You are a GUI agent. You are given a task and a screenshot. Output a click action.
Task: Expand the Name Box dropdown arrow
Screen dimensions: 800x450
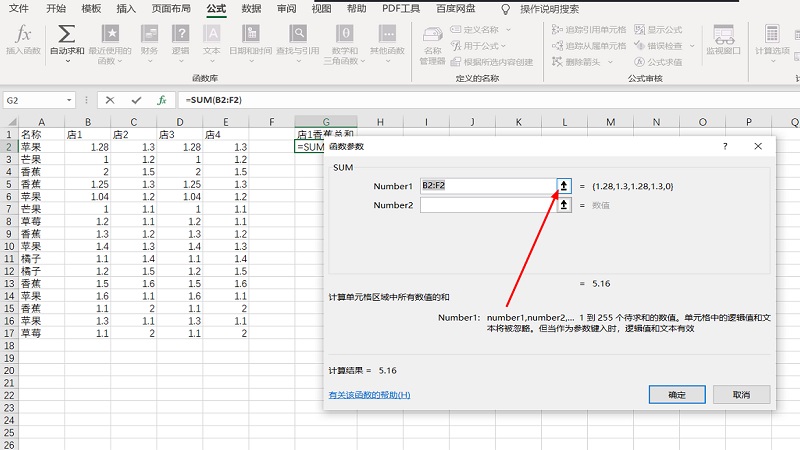(x=69, y=100)
